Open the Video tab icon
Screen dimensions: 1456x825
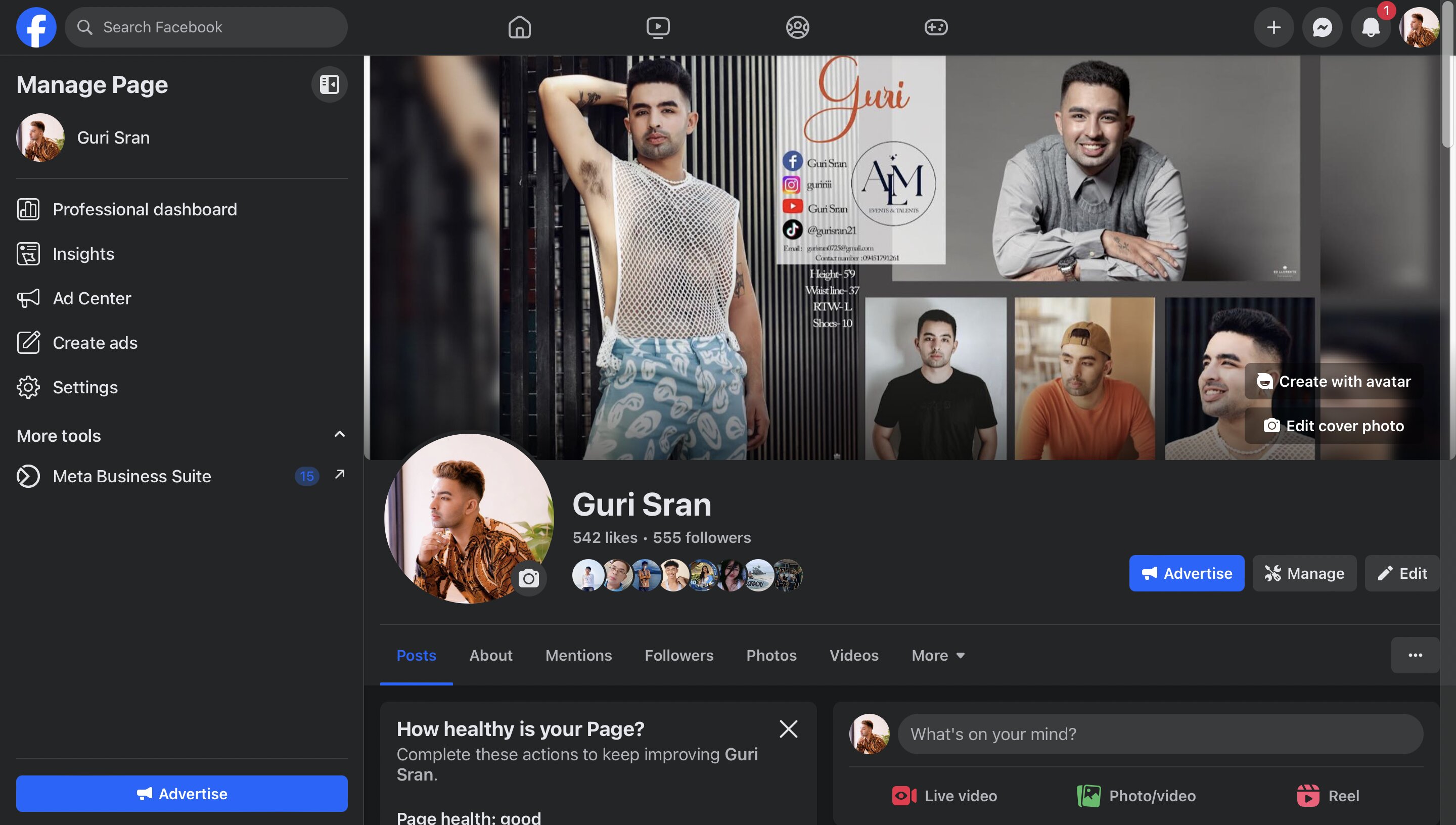(x=658, y=27)
